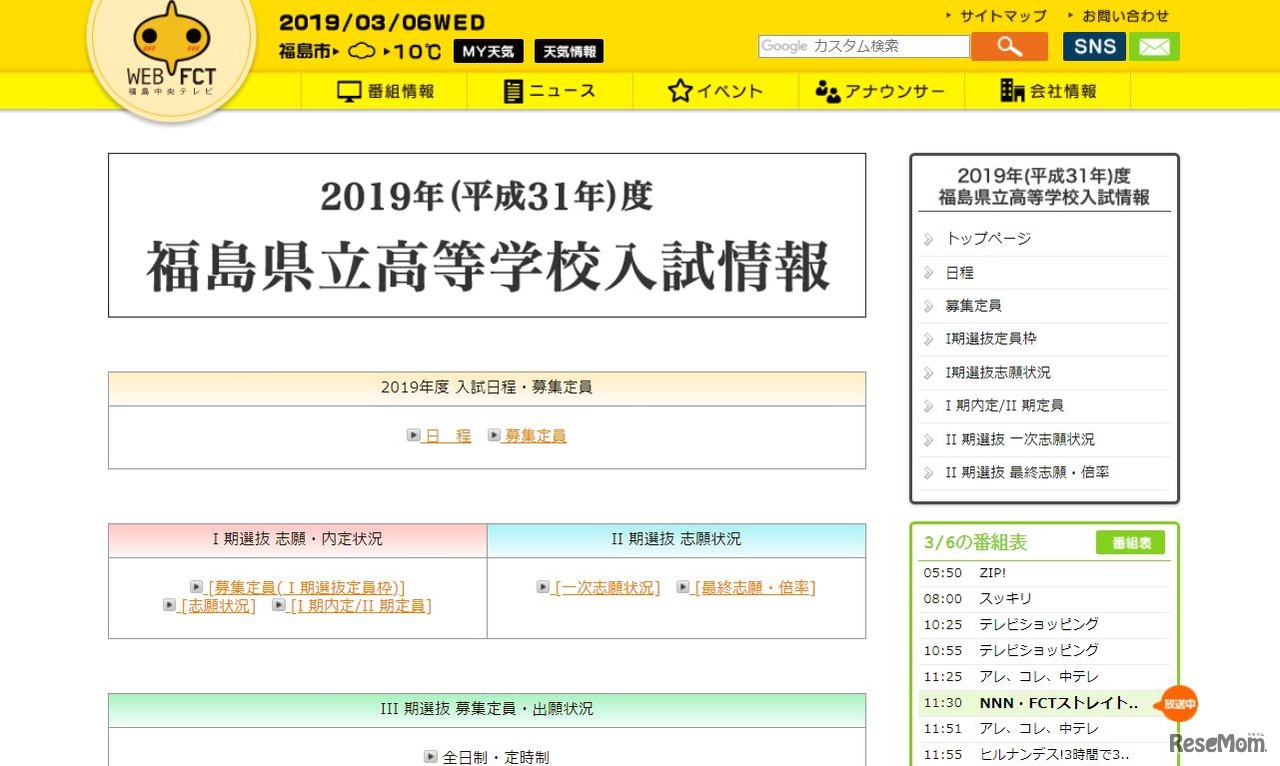
Task: Open the アナウンサー people icon
Action: 831,90
